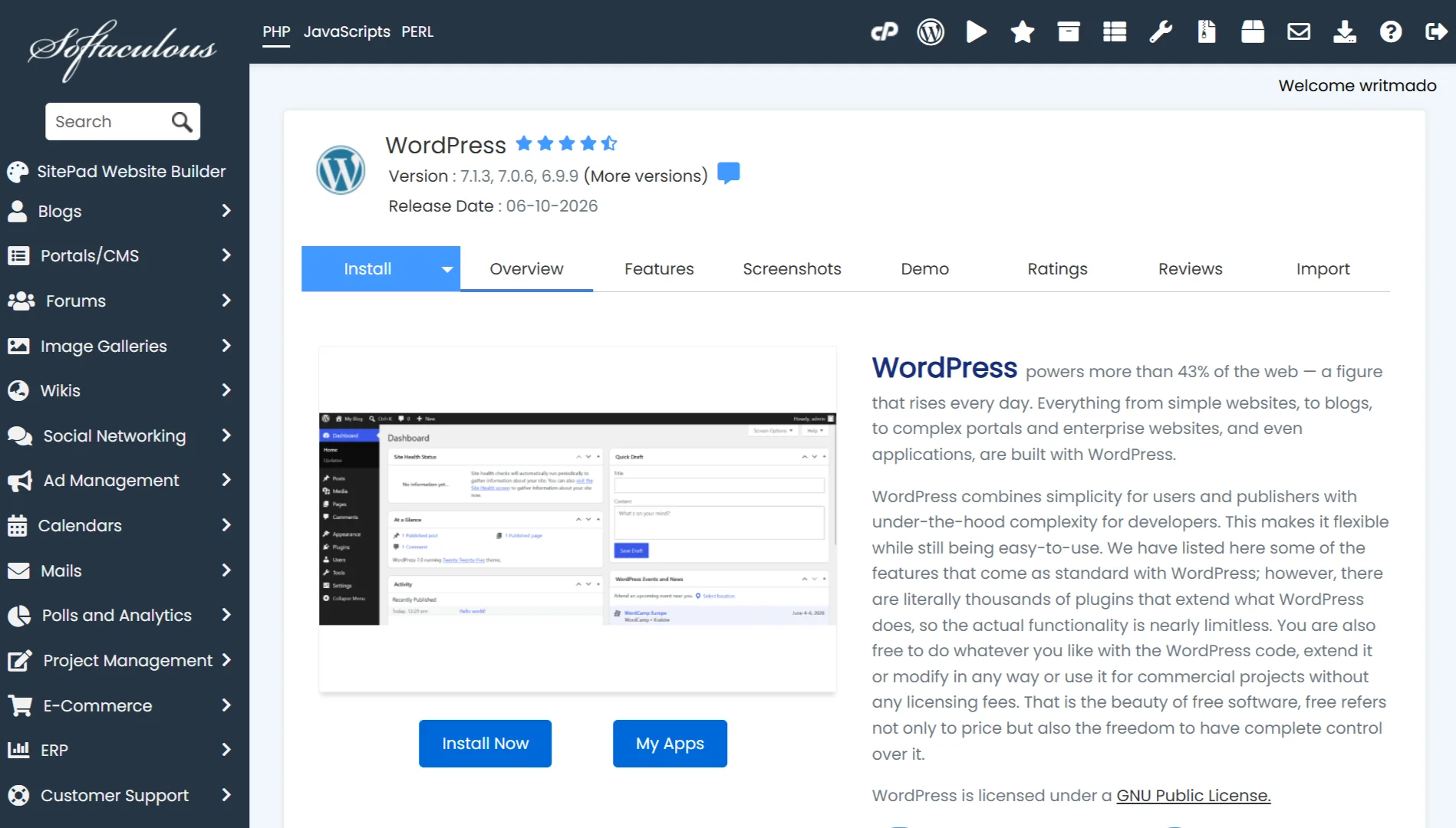Viewport: 1456px width, 828px height.
Task: Go to the Reviews tab
Action: tap(1191, 269)
